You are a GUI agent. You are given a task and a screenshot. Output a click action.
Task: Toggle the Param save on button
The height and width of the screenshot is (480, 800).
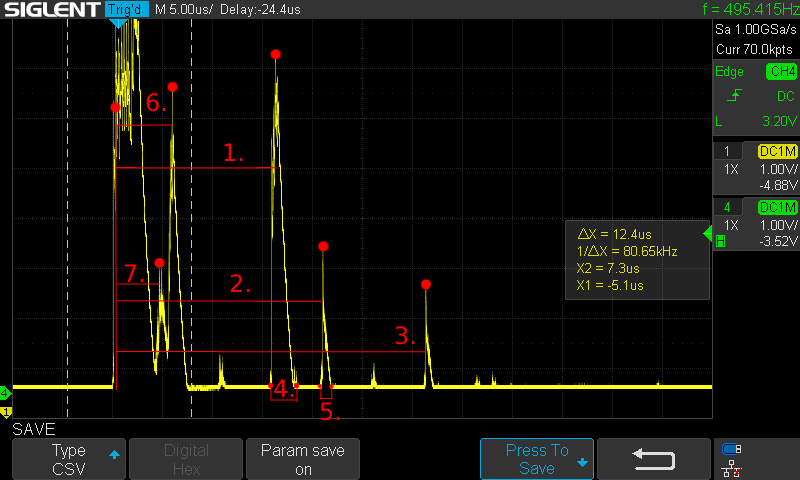tap(303, 459)
